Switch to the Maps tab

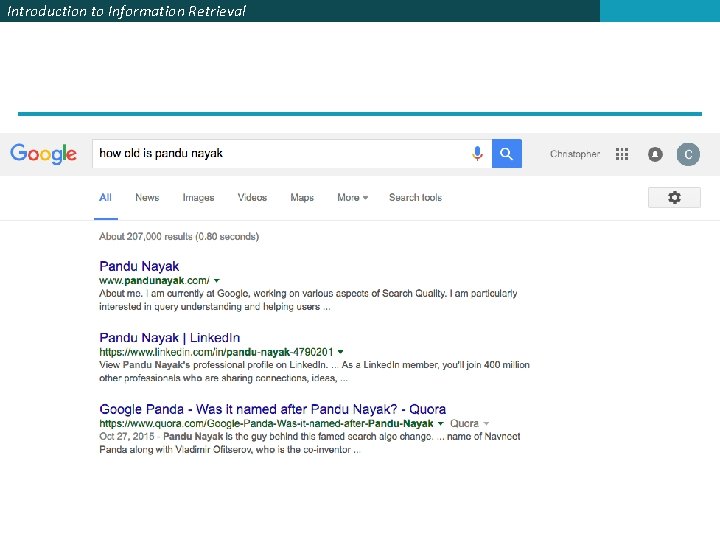(x=302, y=197)
